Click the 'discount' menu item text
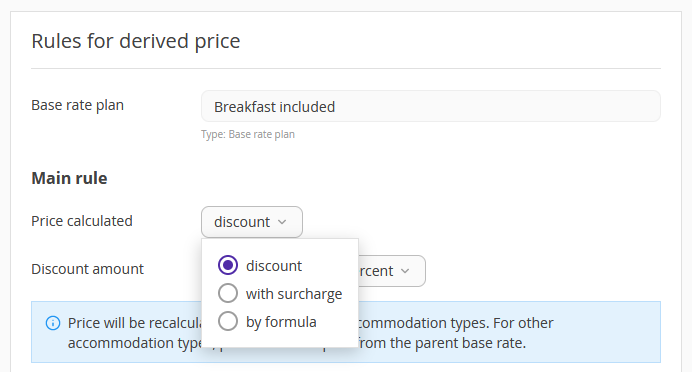The height and width of the screenshot is (372, 692). click(x=274, y=266)
